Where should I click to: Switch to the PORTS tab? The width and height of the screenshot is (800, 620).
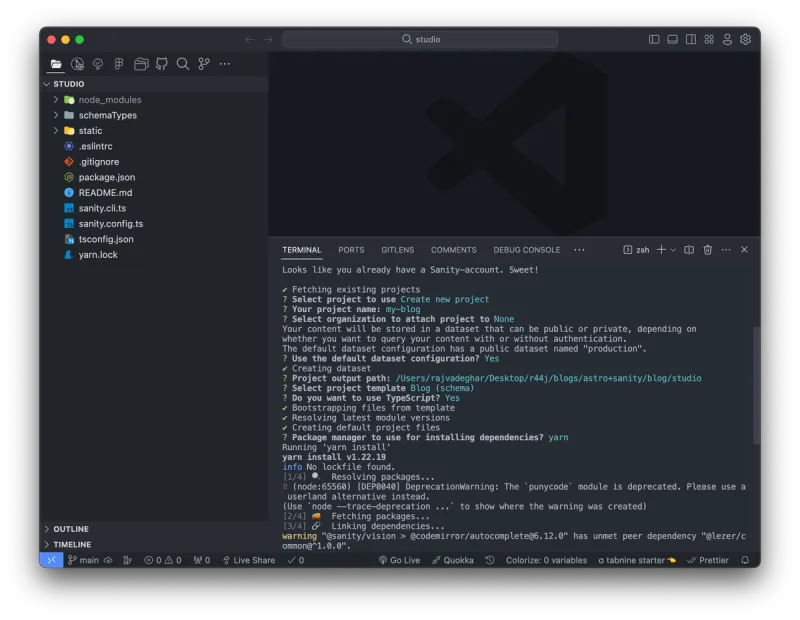tap(351, 250)
